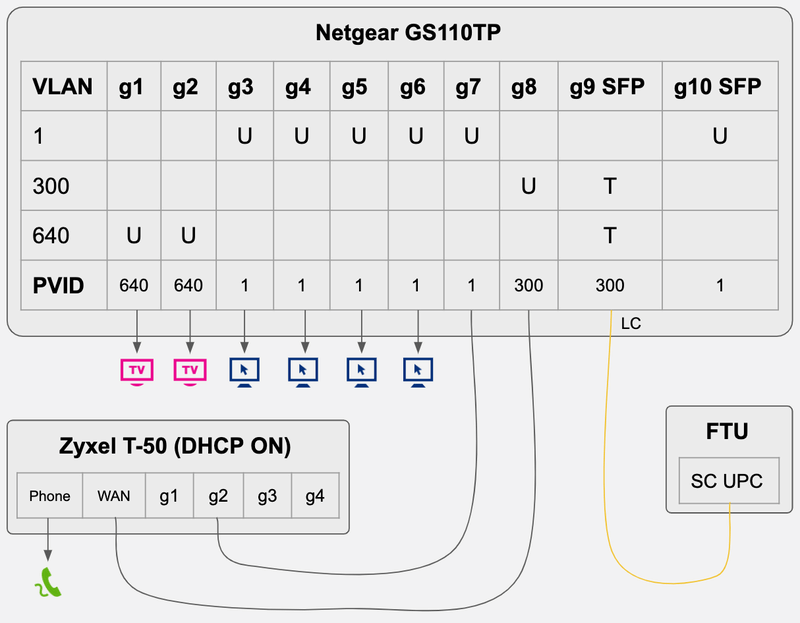800x623 pixels.
Task: Click the "PVID" row label
Action: tap(64, 285)
